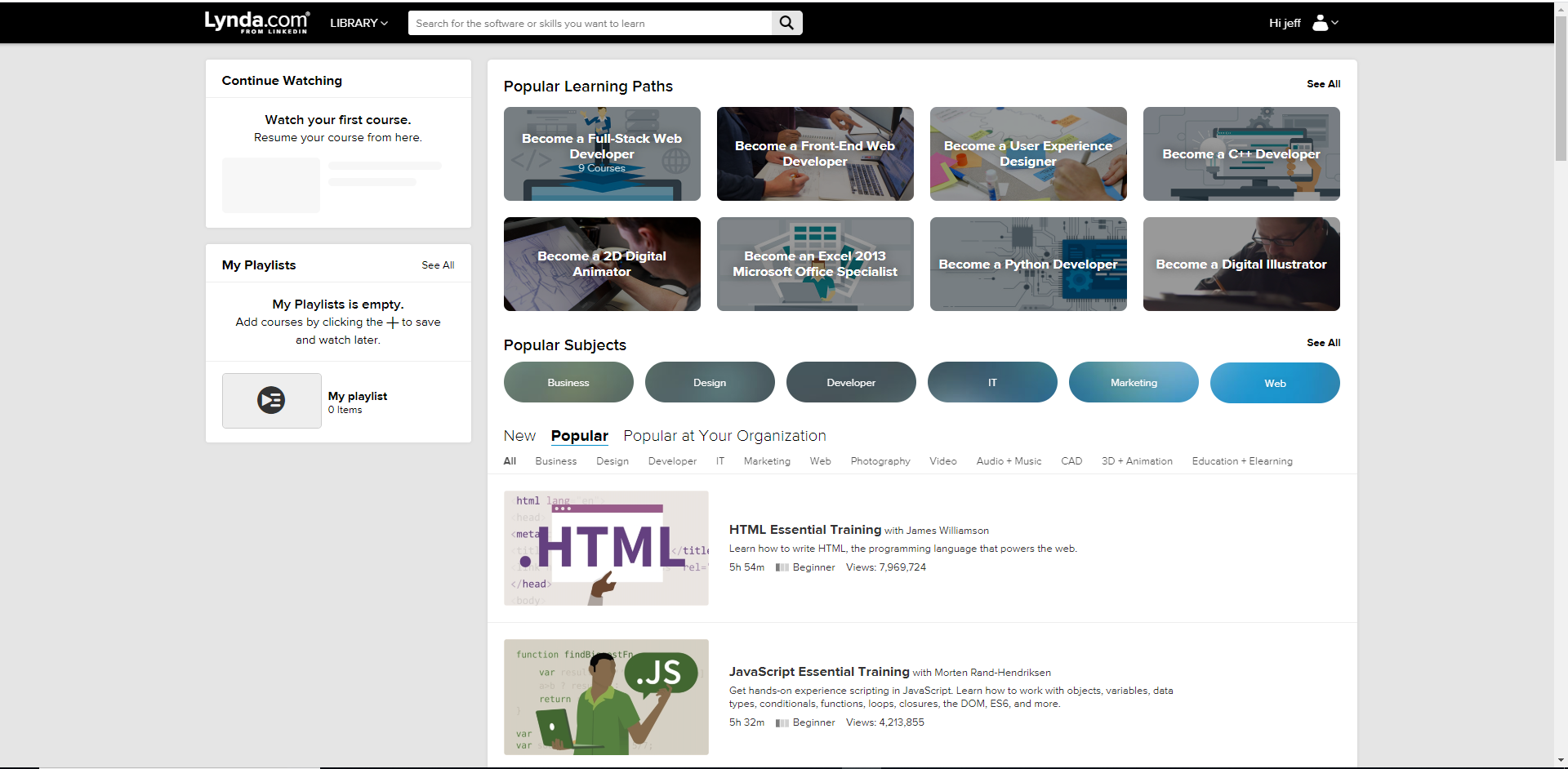Open HTML Essential Training thumbnail
1568x769 pixels.
tap(606, 548)
